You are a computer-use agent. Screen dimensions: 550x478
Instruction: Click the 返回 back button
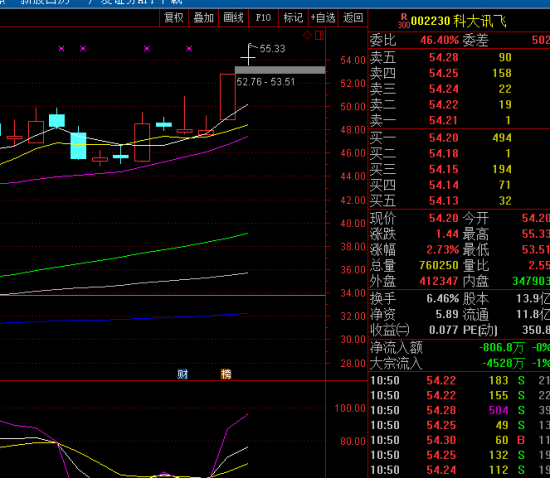[353, 18]
